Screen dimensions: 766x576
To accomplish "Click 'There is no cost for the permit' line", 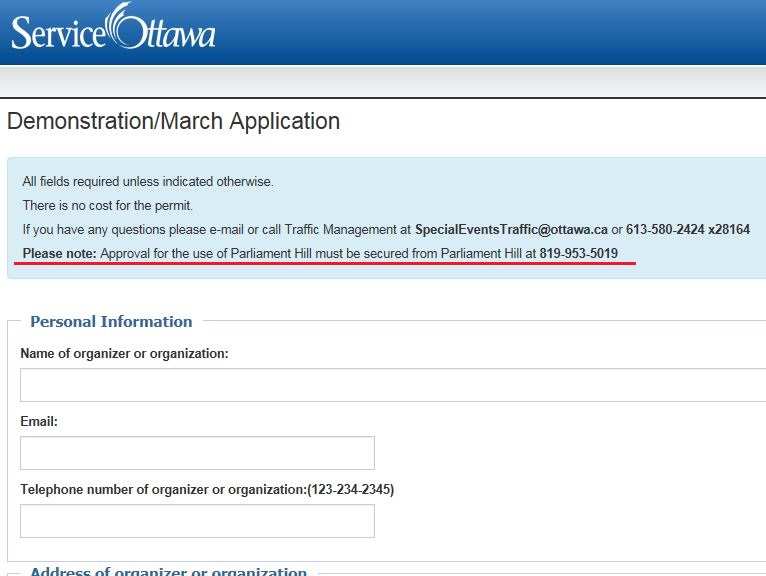I will click(x=107, y=205).
